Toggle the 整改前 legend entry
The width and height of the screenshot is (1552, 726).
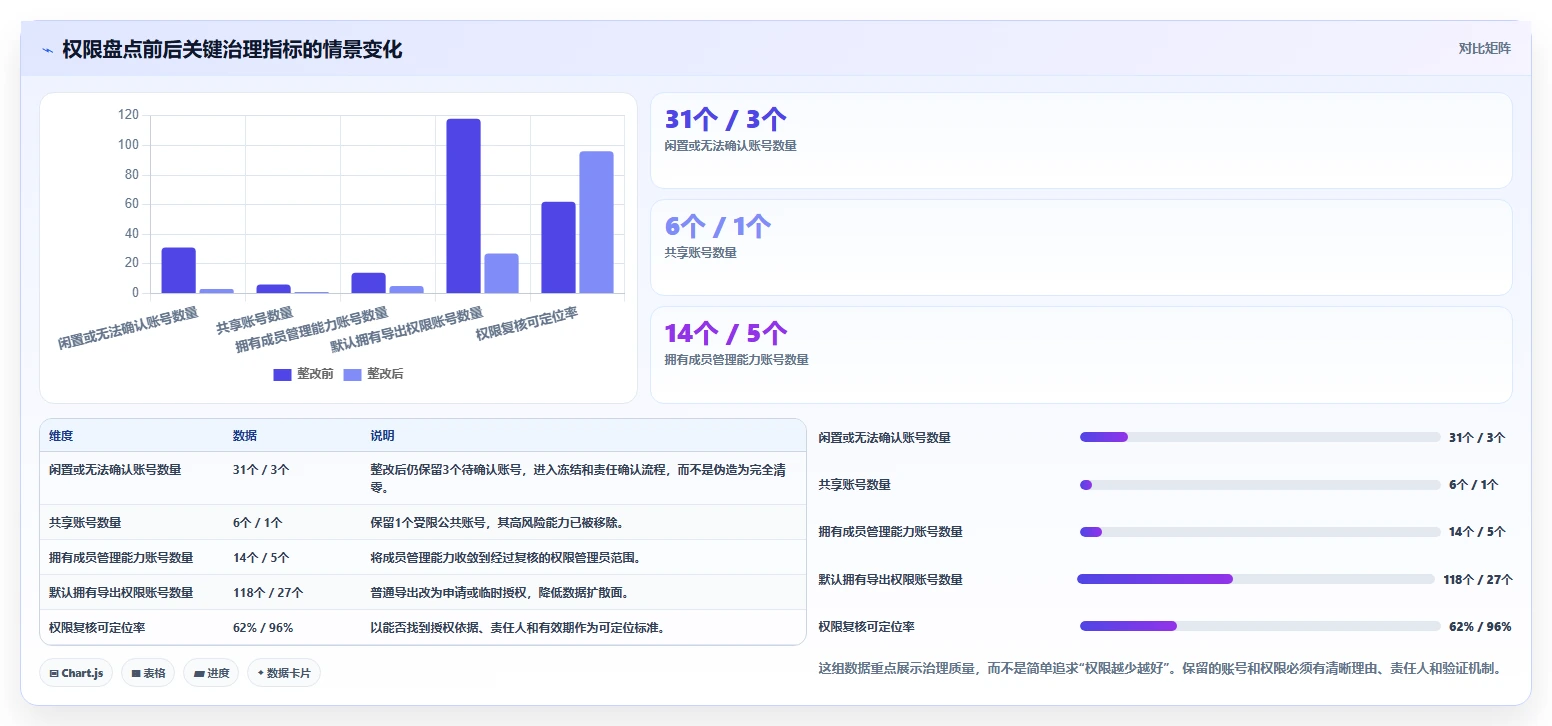click(x=303, y=374)
